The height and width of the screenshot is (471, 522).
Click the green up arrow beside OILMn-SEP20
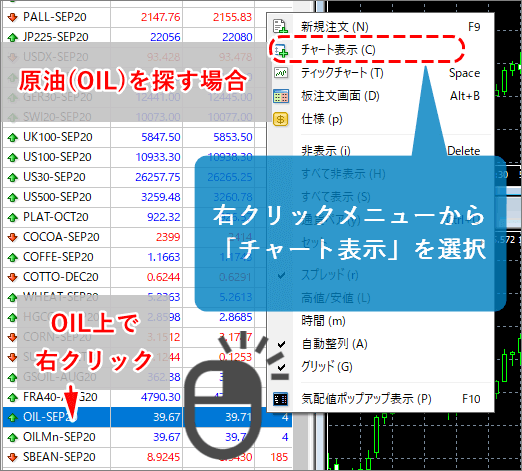[x=13, y=437]
